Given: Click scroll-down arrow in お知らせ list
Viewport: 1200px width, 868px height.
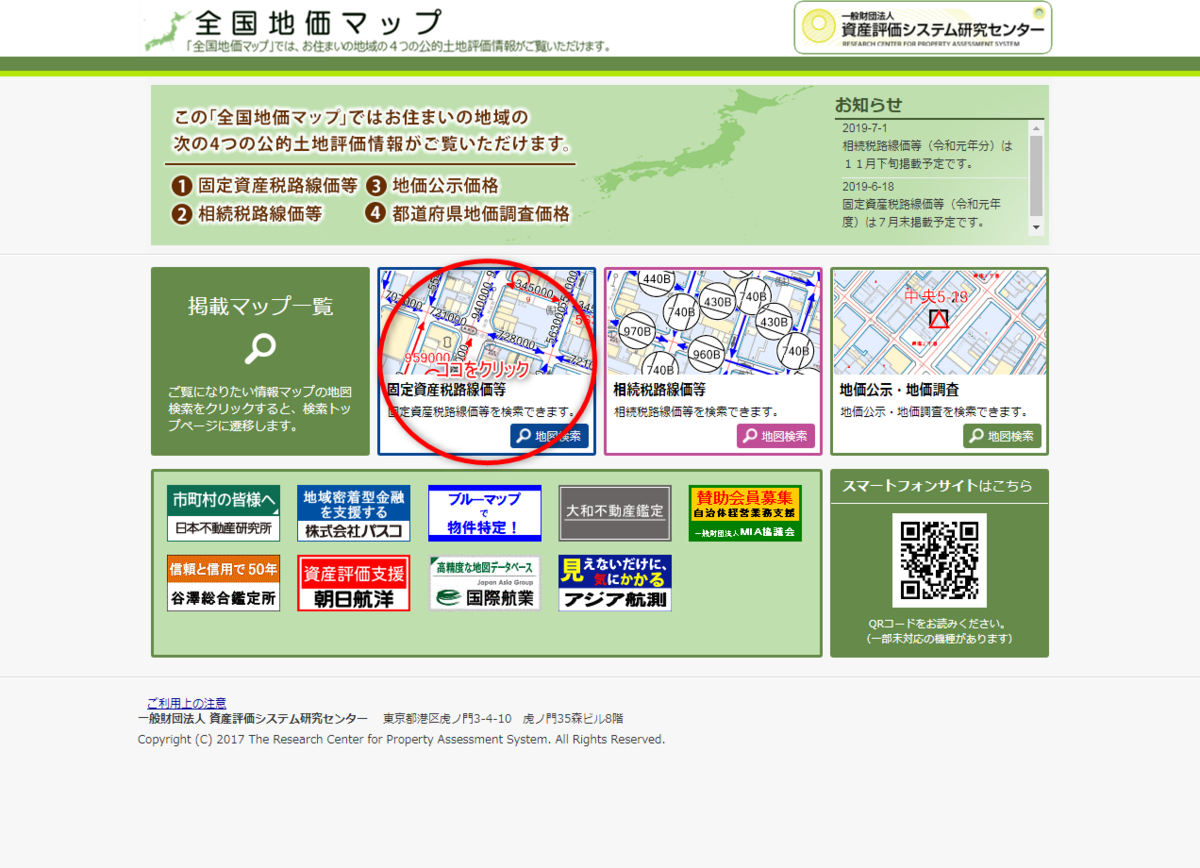Looking at the screenshot, I should [1036, 228].
